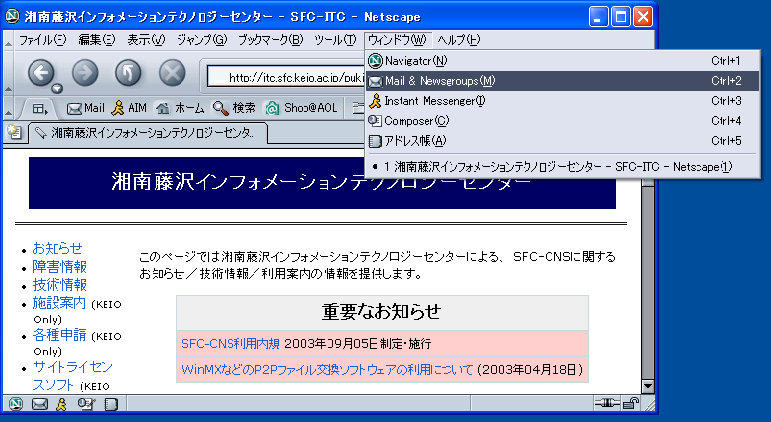Viewport: 771px width, 422px height.
Task: Expand the Back button history dropdown arrow
Action: click(x=57, y=88)
